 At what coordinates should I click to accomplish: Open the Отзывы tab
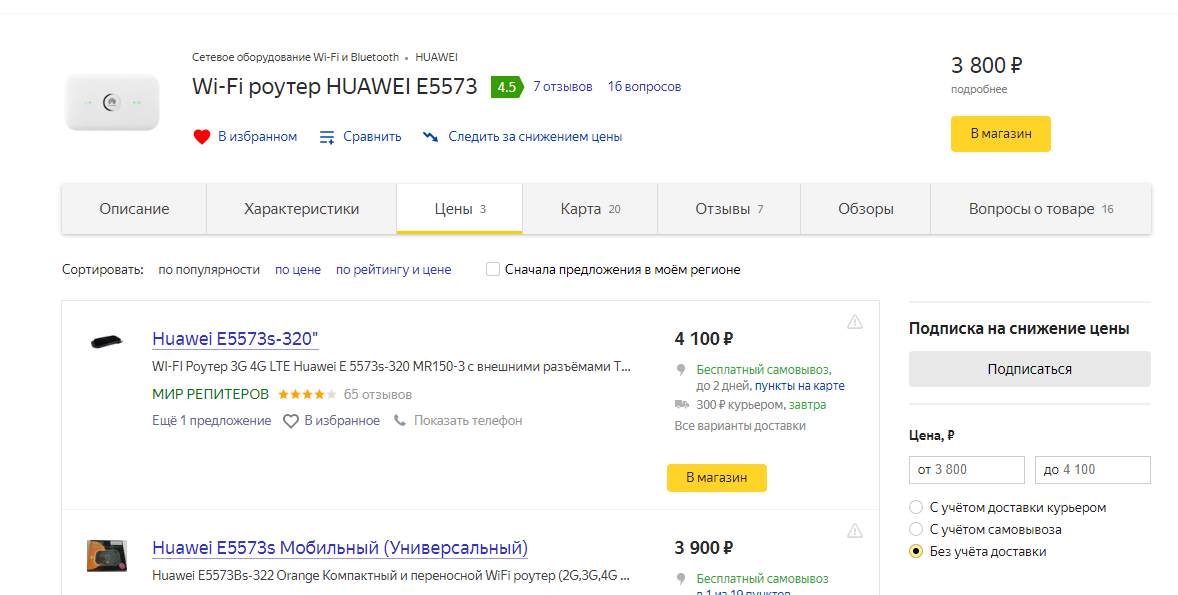click(729, 209)
